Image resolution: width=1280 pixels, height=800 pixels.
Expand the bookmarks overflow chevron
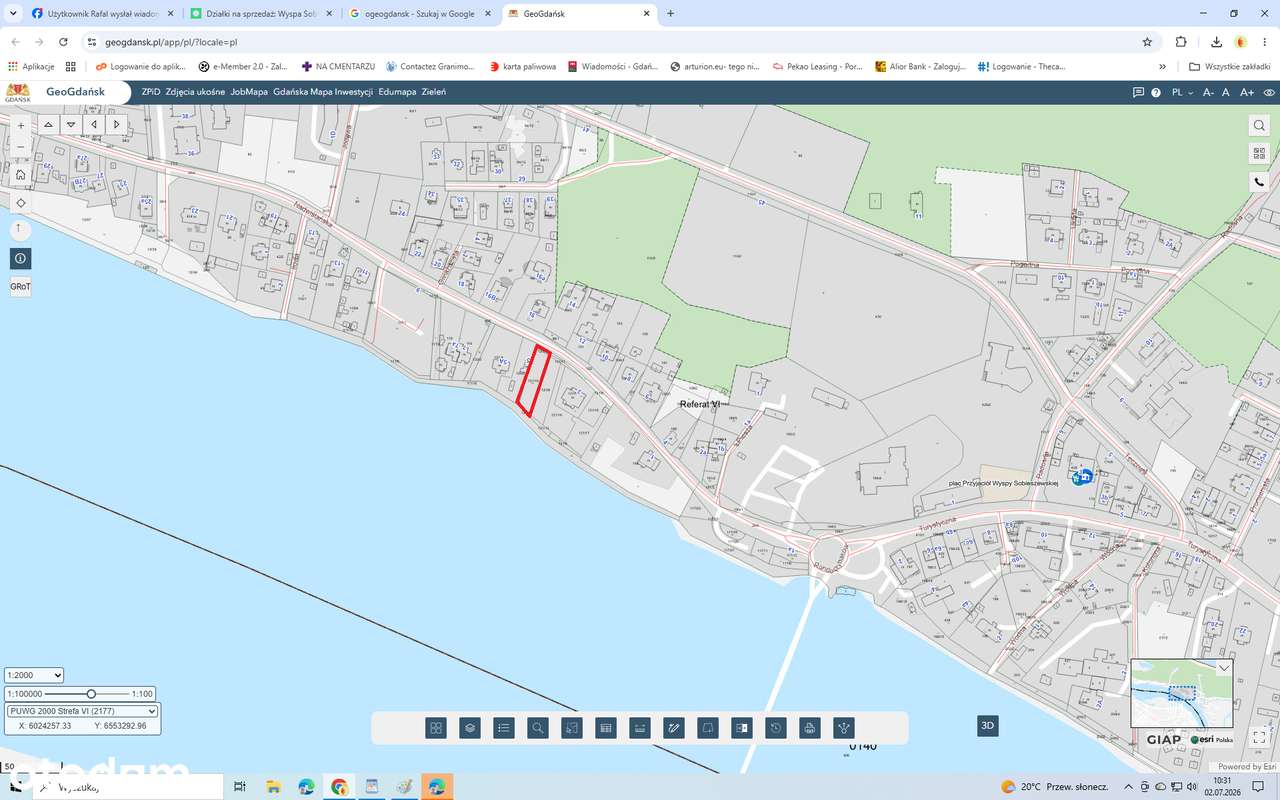click(1162, 67)
